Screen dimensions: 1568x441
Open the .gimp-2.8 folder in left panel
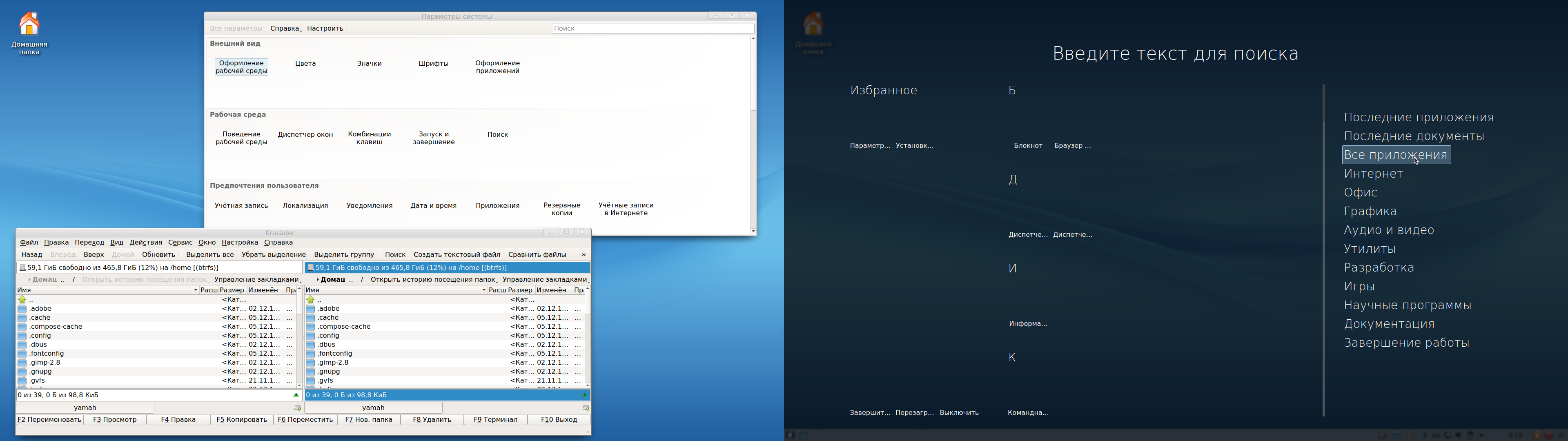[45, 363]
